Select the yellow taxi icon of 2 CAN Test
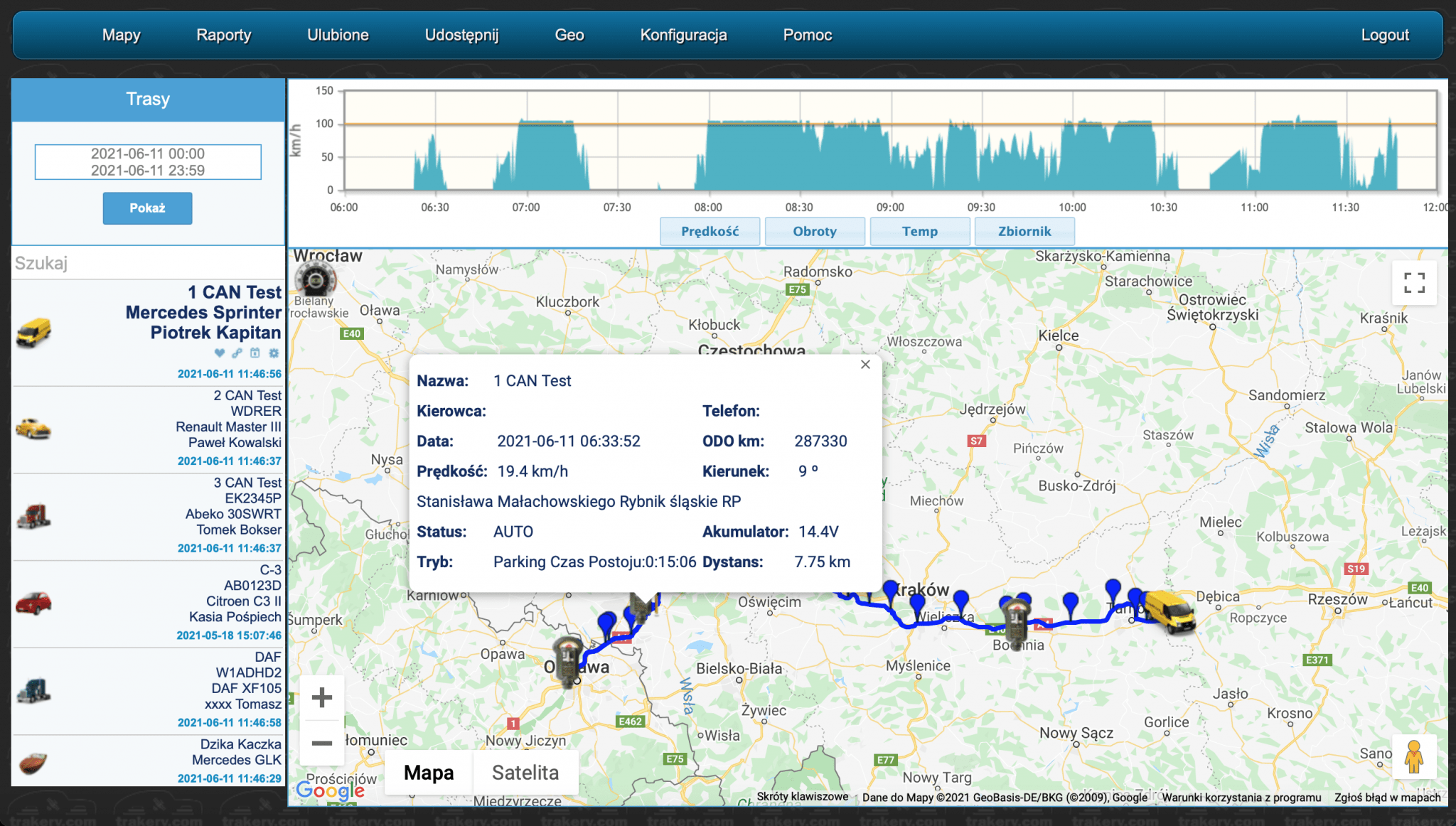1456x826 pixels. 33,429
